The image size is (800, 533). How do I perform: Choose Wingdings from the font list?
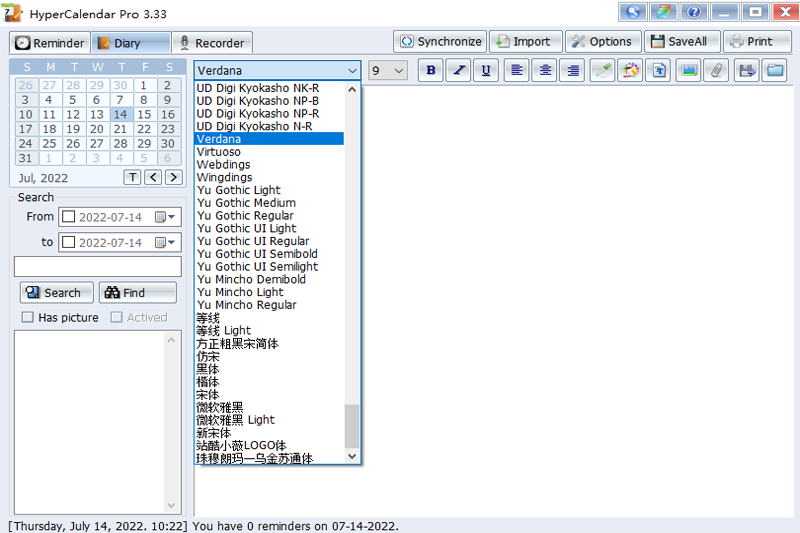269,177
